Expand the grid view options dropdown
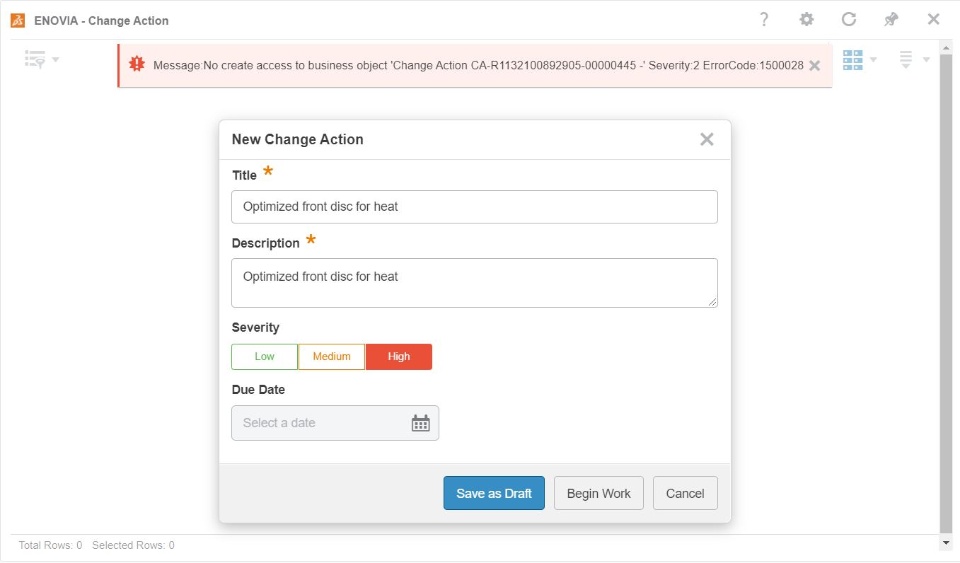Screen dimensions: 960x563 (x=859, y=60)
